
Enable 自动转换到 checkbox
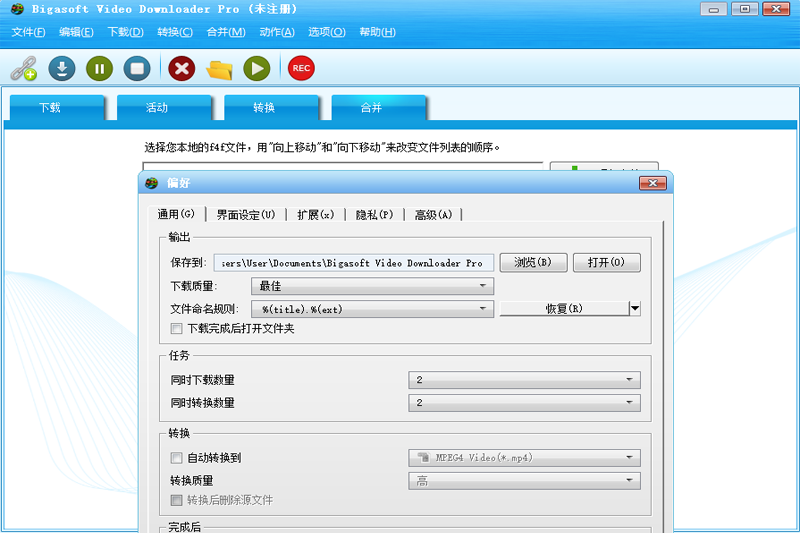[177, 458]
